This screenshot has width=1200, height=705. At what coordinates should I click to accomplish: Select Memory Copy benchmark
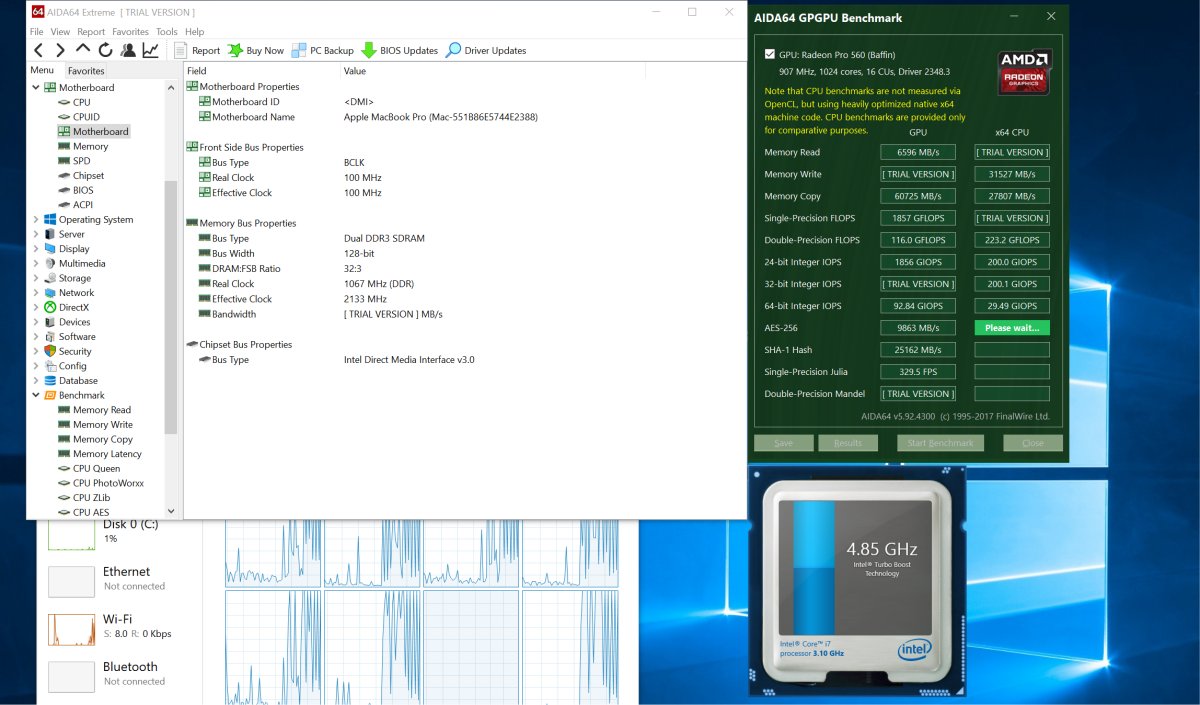102,439
